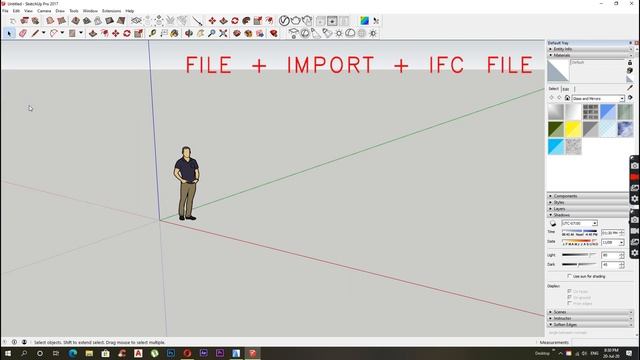Expand the Scenes panel
This screenshot has width=640, height=360.
coord(590,312)
